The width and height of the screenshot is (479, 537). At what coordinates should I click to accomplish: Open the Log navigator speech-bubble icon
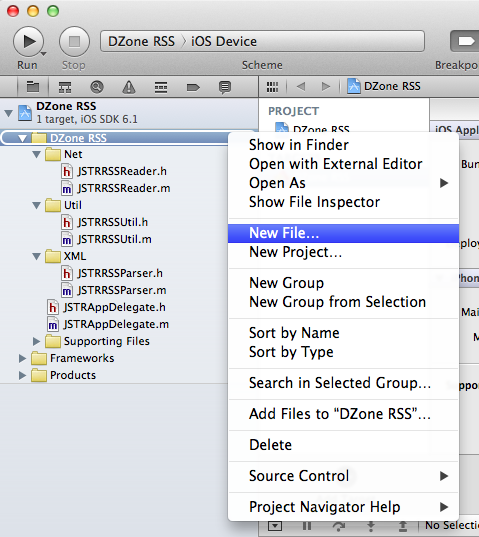tap(225, 87)
